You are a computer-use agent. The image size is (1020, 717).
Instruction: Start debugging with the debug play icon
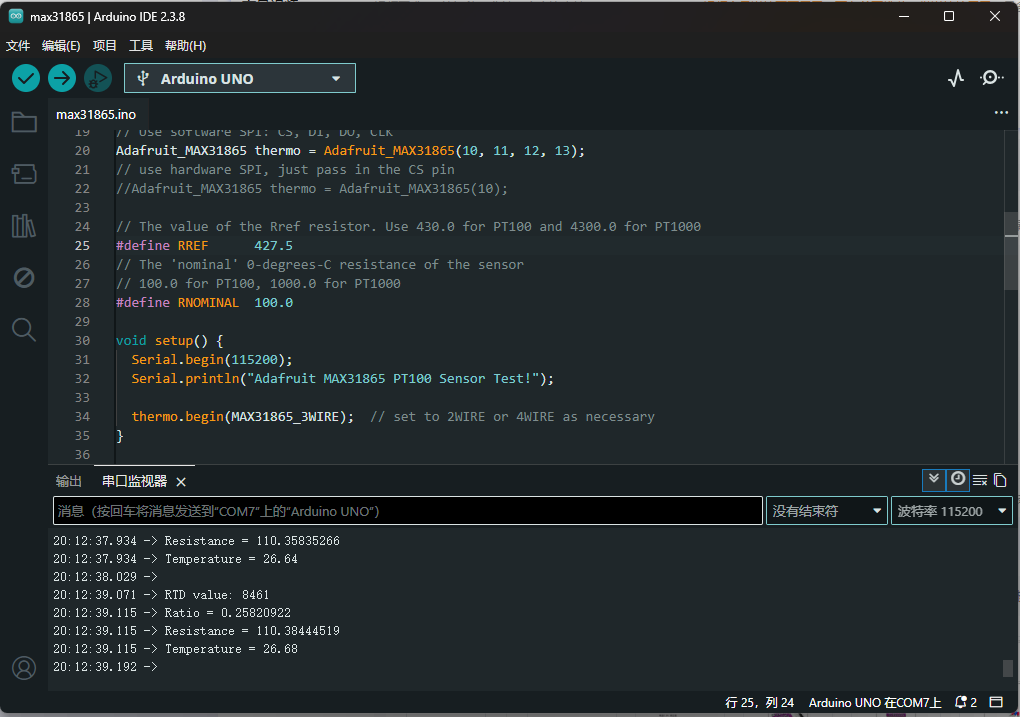tap(98, 79)
